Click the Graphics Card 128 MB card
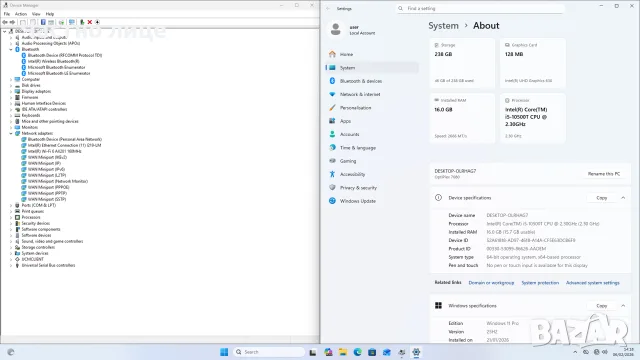640x360 pixels. click(533, 63)
